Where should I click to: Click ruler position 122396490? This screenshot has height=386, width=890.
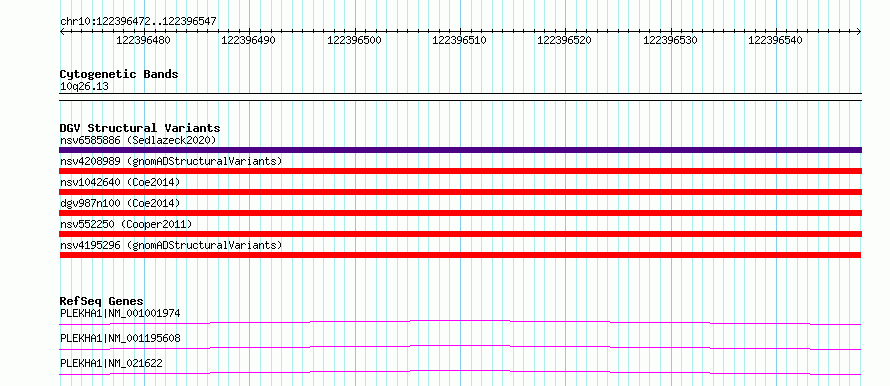coord(248,40)
